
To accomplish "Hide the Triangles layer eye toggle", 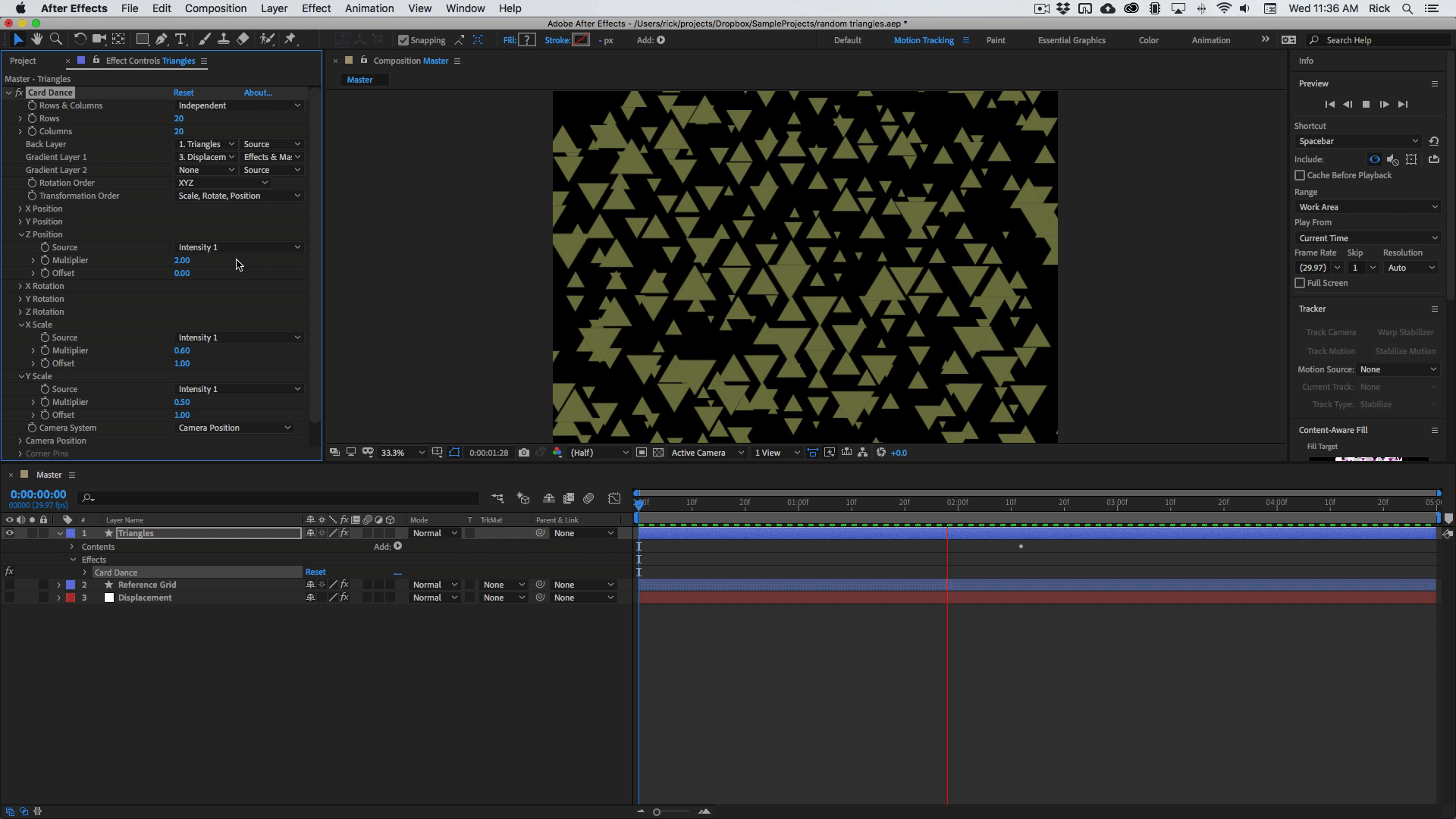I will click(x=10, y=533).
